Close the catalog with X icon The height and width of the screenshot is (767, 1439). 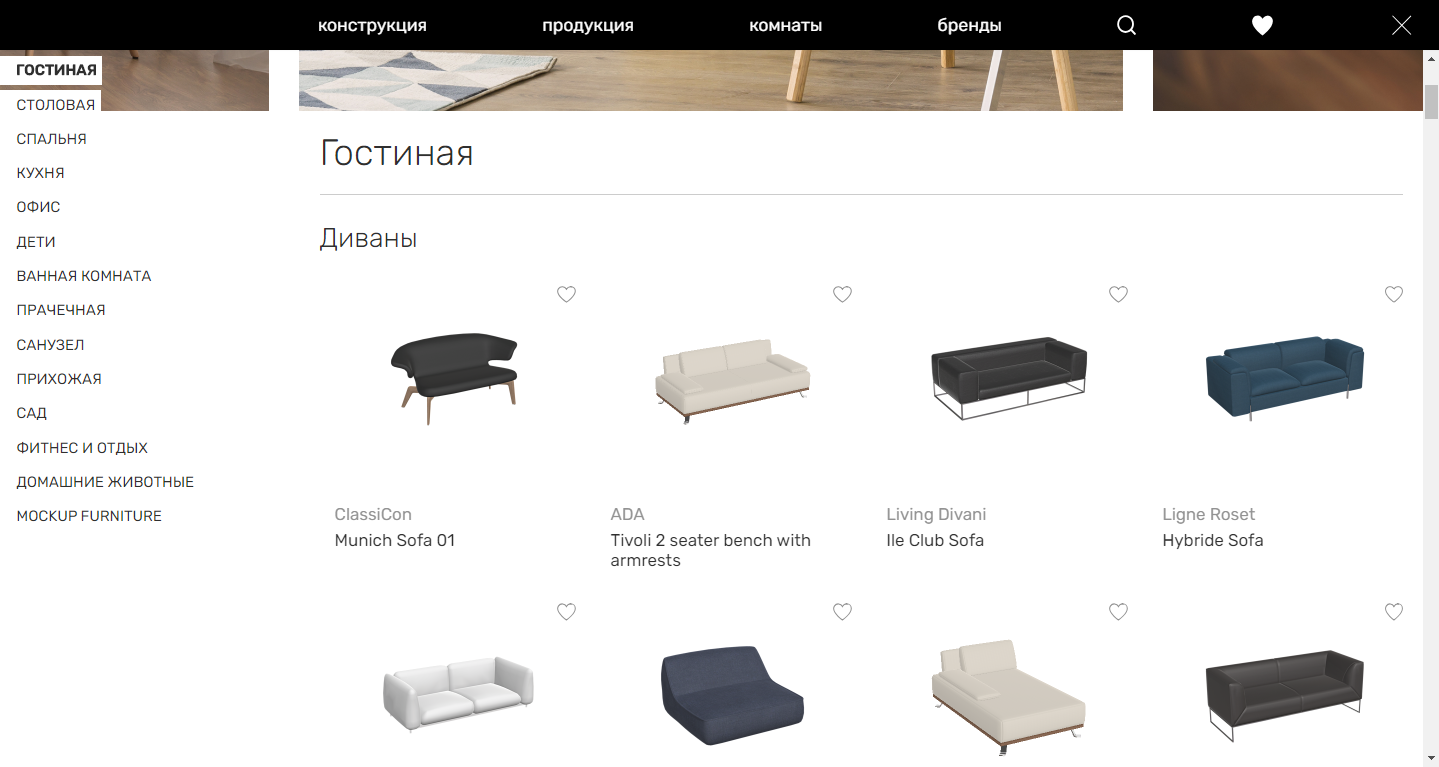(1401, 26)
